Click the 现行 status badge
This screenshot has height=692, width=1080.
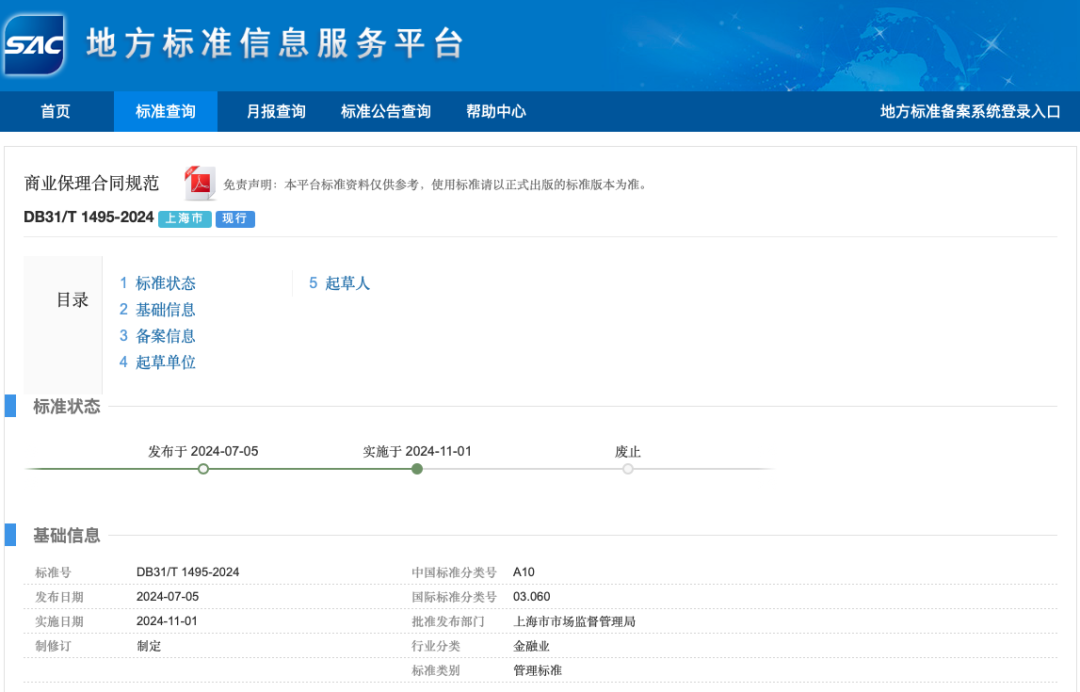pos(235,219)
